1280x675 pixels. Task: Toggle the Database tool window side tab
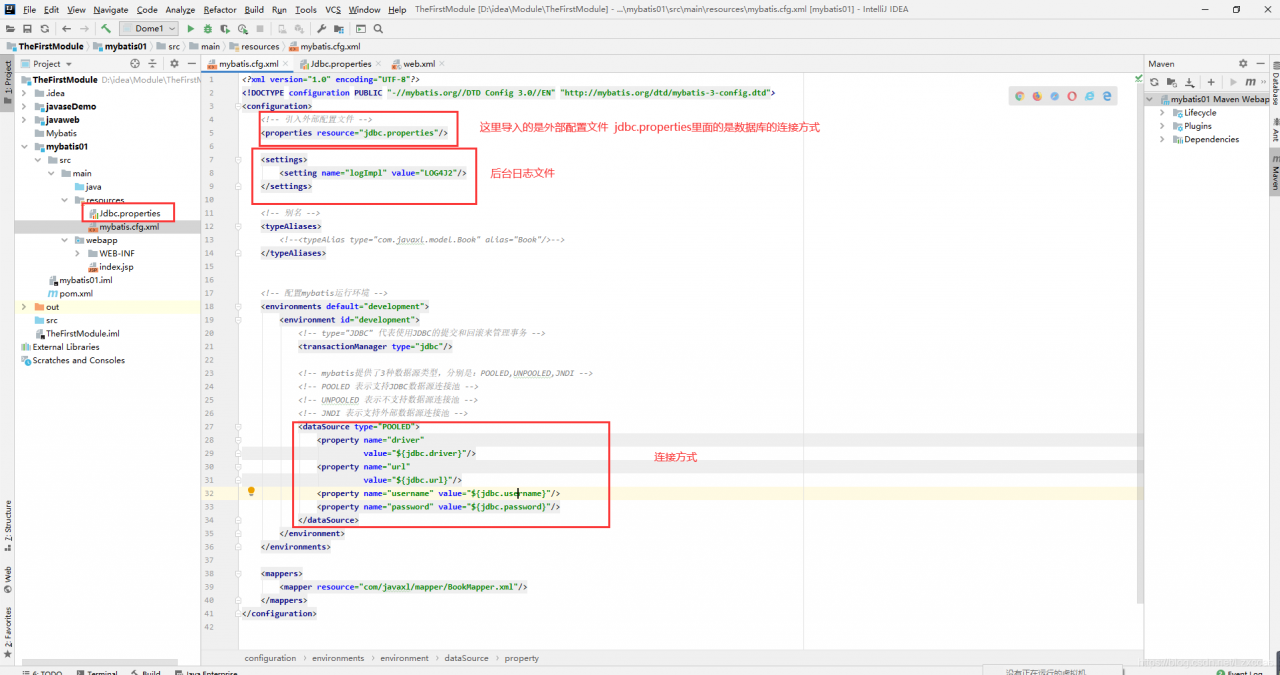pos(1274,88)
